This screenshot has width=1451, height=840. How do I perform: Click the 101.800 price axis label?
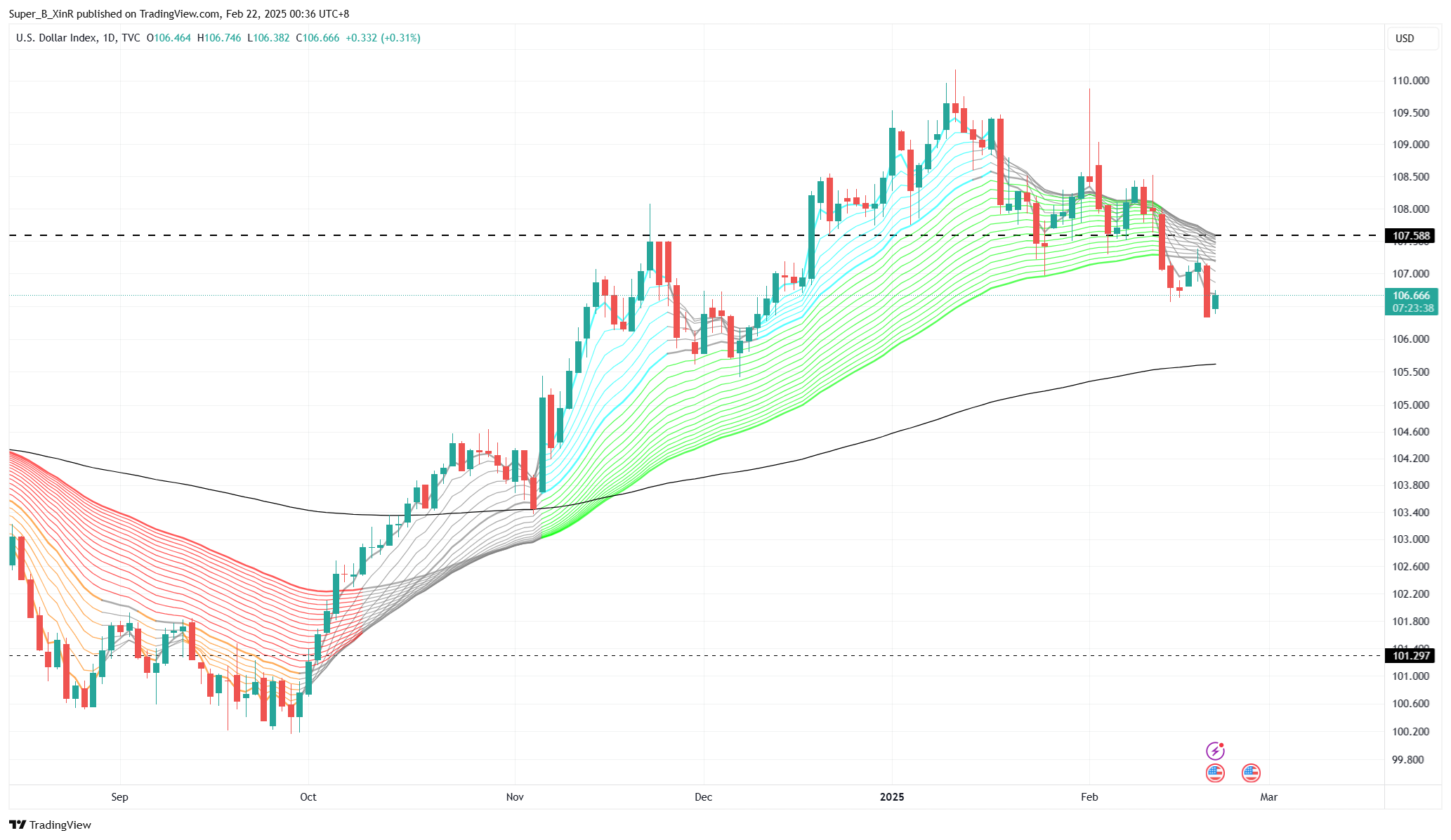pos(1410,622)
